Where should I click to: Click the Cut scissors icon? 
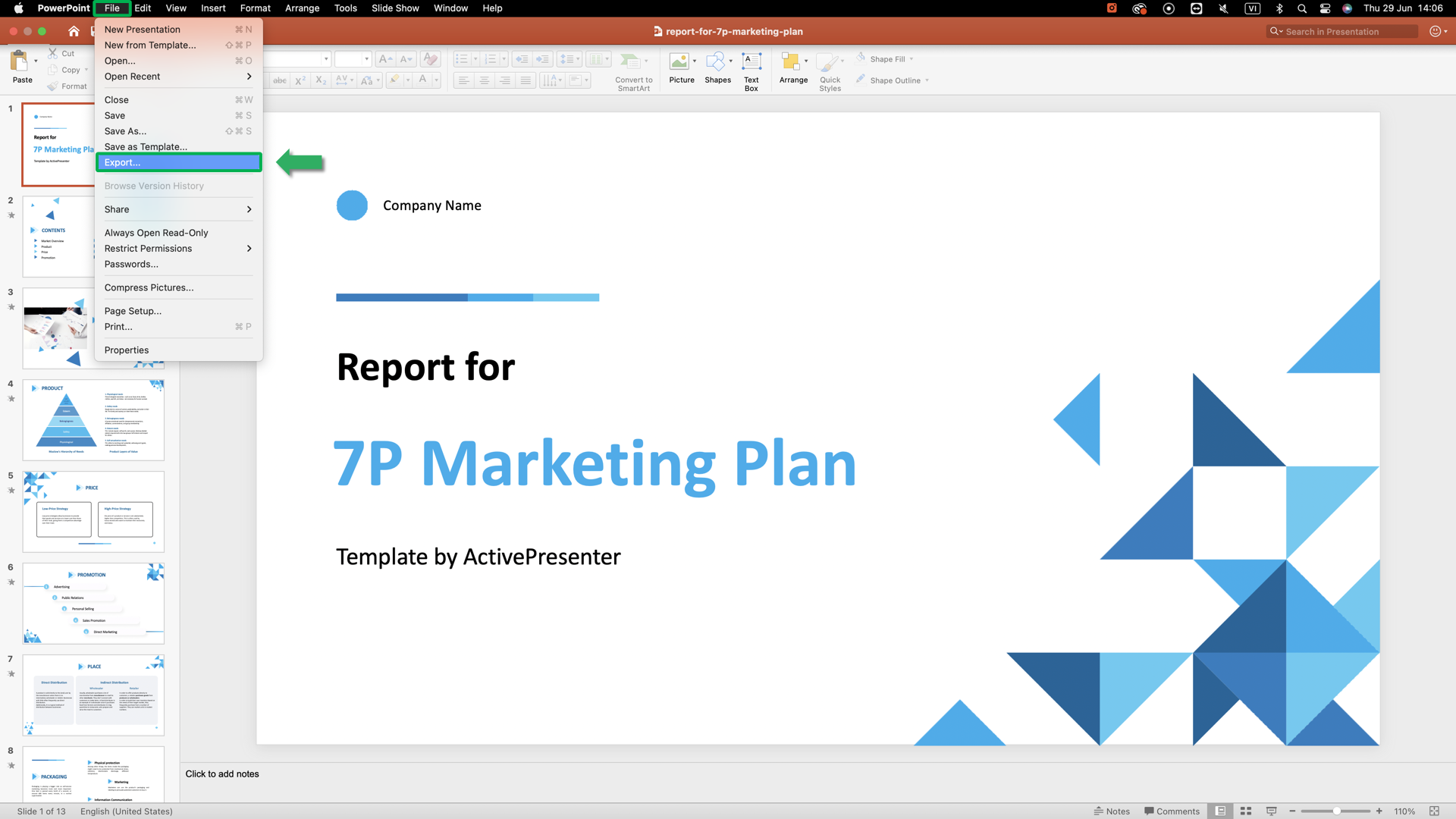click(52, 53)
